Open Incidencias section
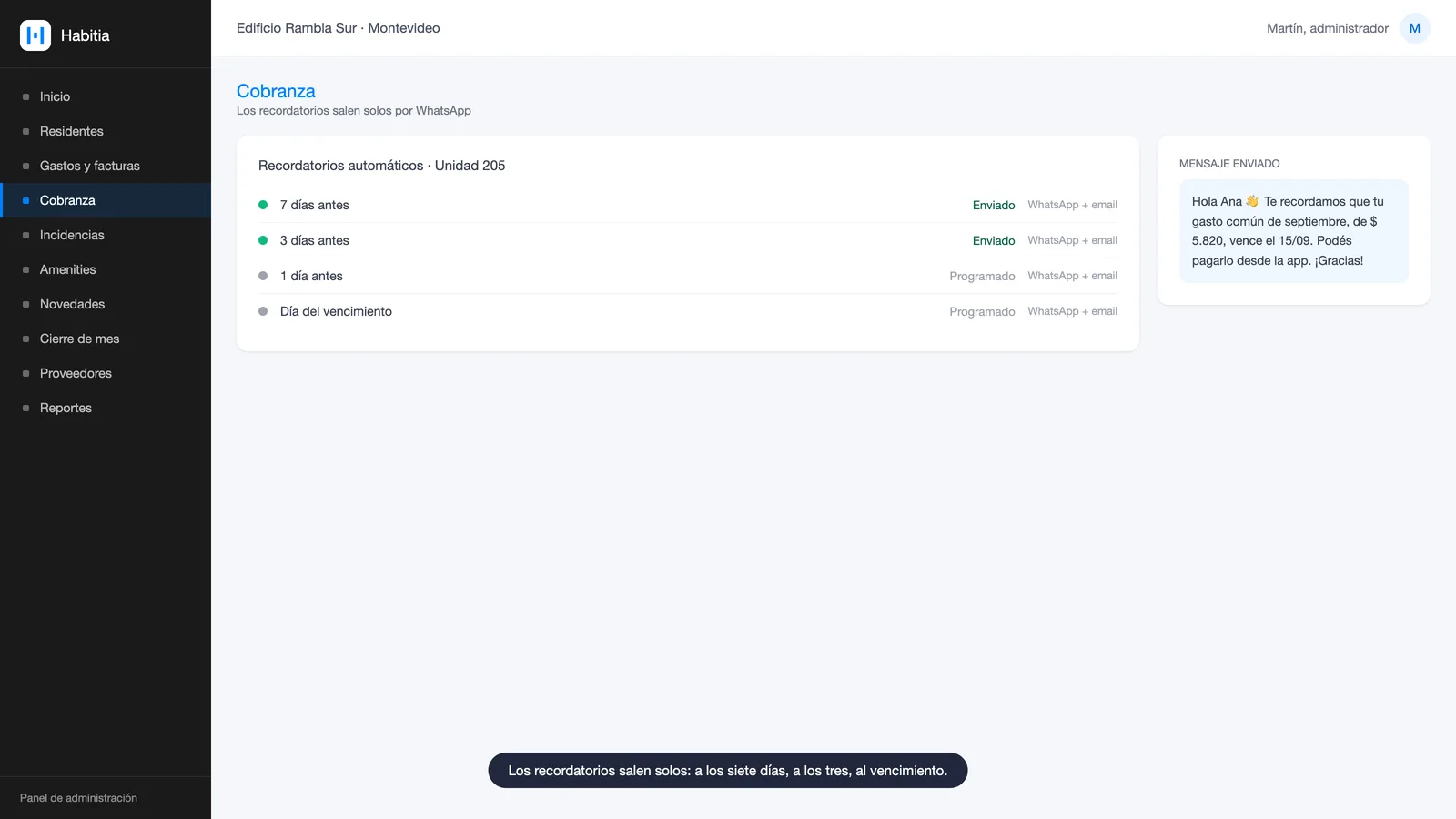 click(106, 235)
